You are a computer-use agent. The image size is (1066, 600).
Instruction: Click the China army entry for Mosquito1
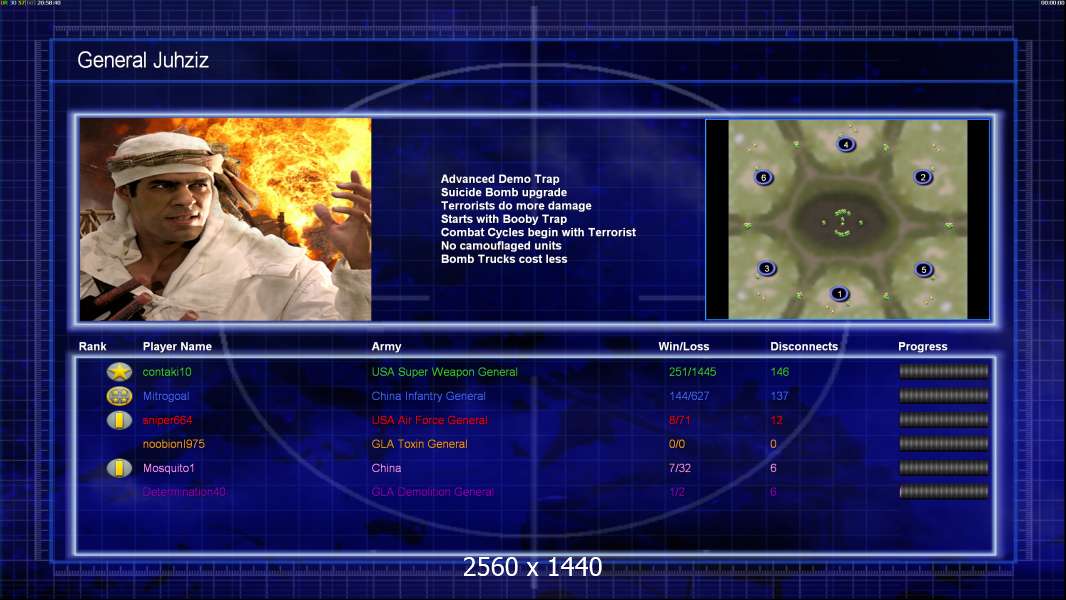pos(386,468)
